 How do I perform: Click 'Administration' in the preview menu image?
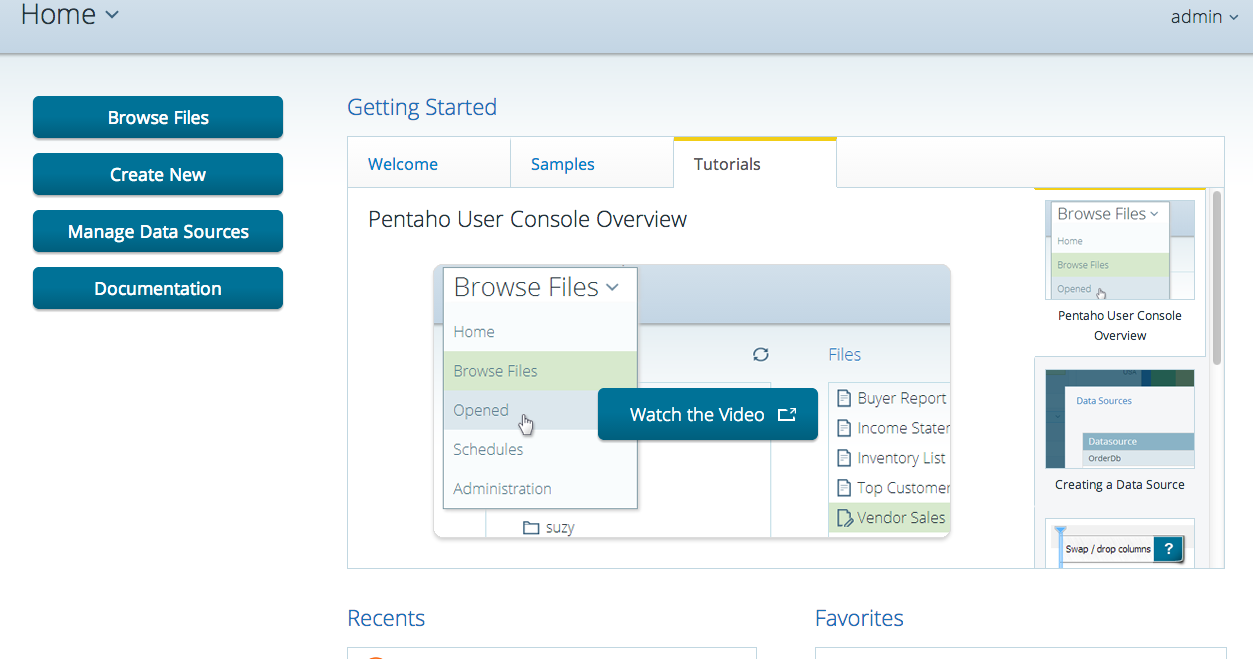[502, 488]
